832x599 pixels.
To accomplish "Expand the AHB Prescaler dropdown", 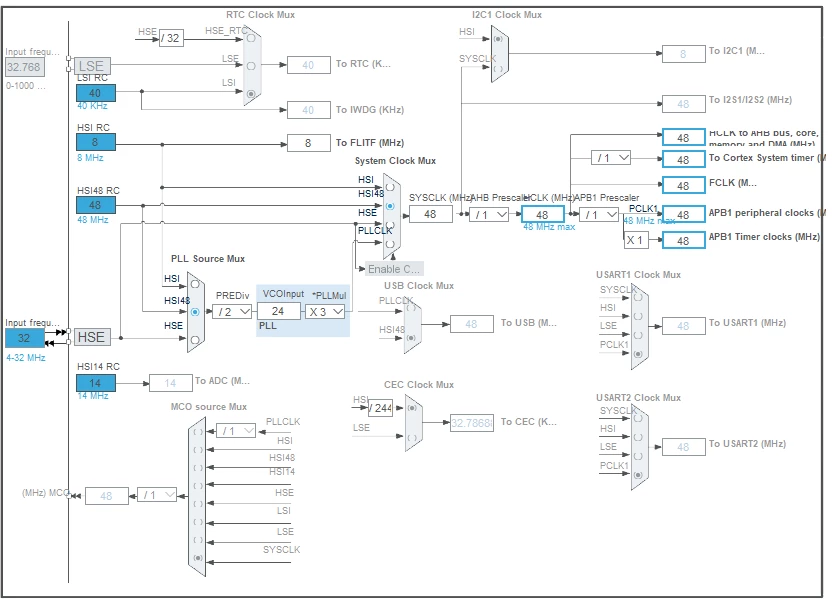I will [489, 214].
